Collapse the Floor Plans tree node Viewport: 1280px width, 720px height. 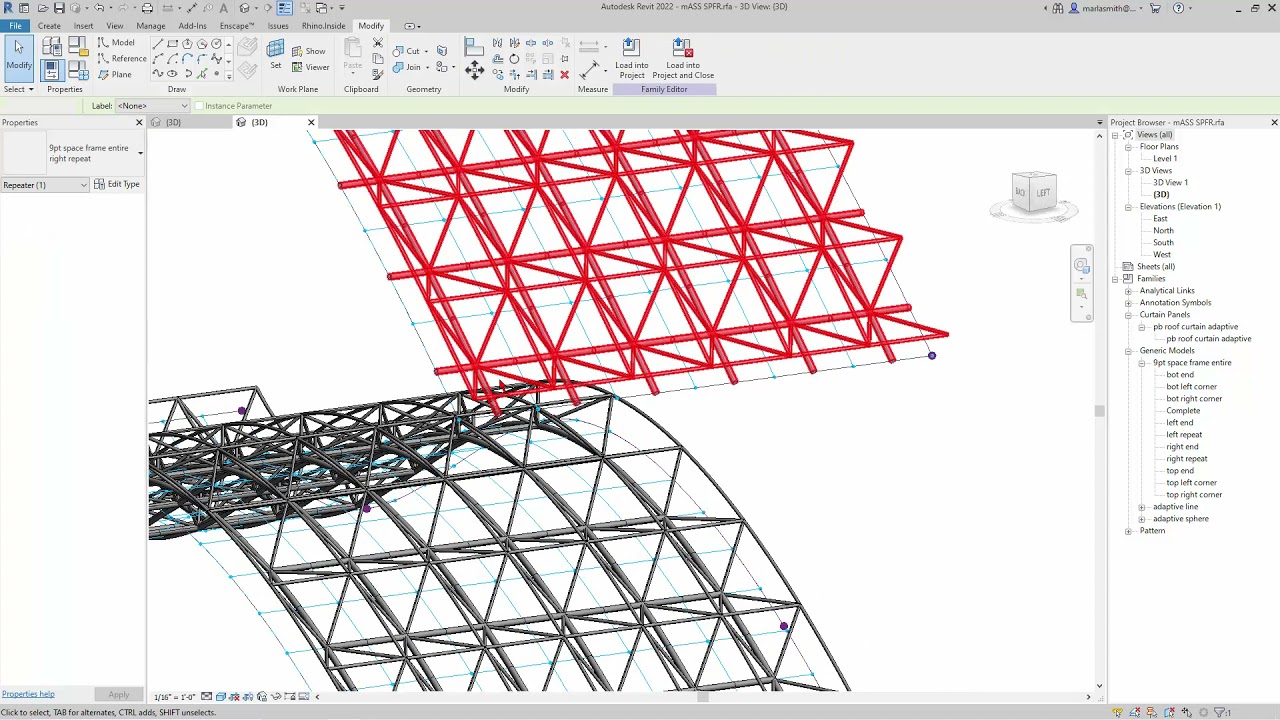[1128, 147]
